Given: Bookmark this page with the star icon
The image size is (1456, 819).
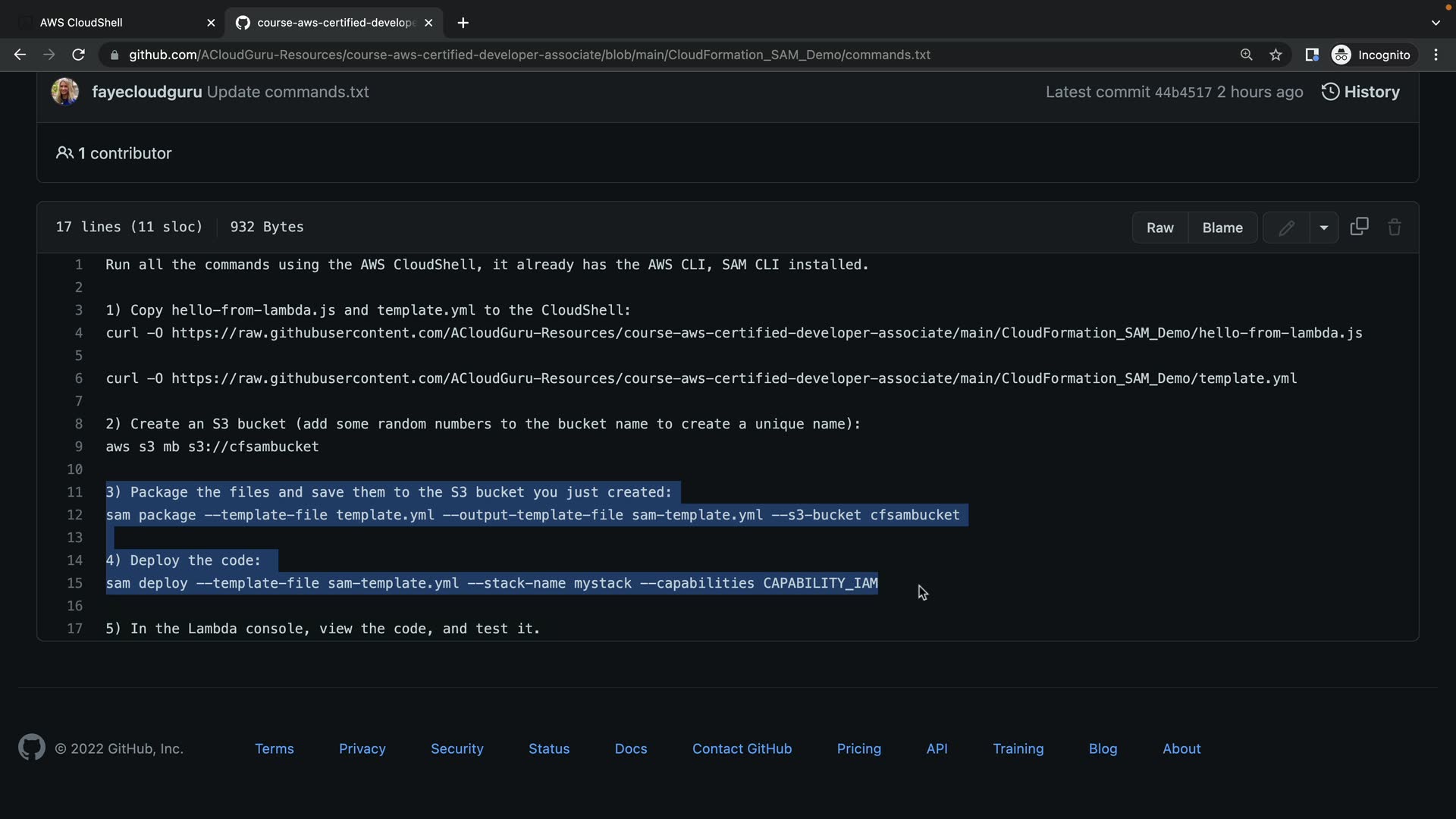Looking at the screenshot, I should tap(1276, 55).
